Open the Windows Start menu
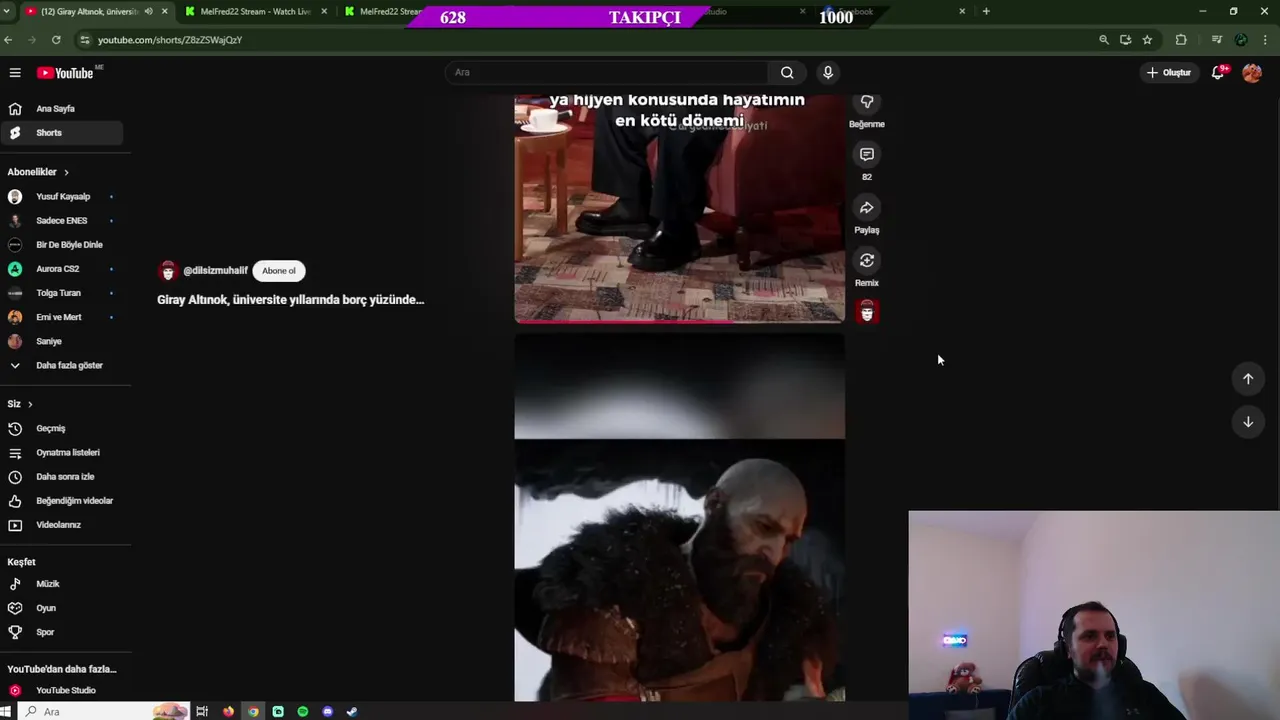 coord(6,712)
